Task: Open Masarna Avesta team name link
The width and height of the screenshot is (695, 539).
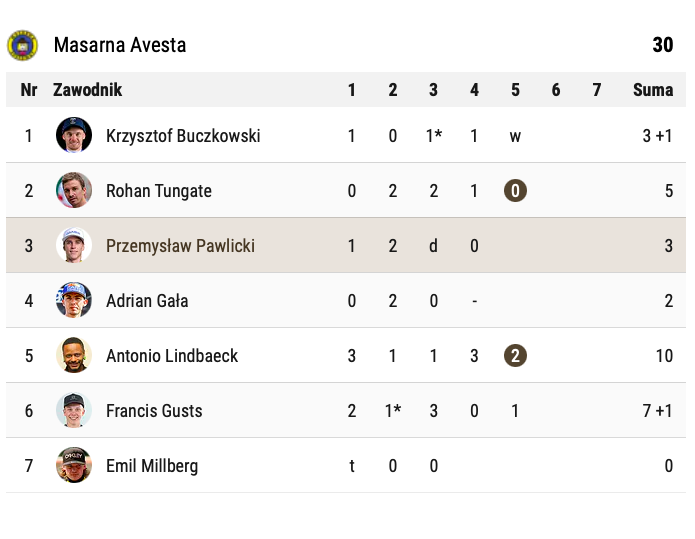Action: tap(120, 45)
